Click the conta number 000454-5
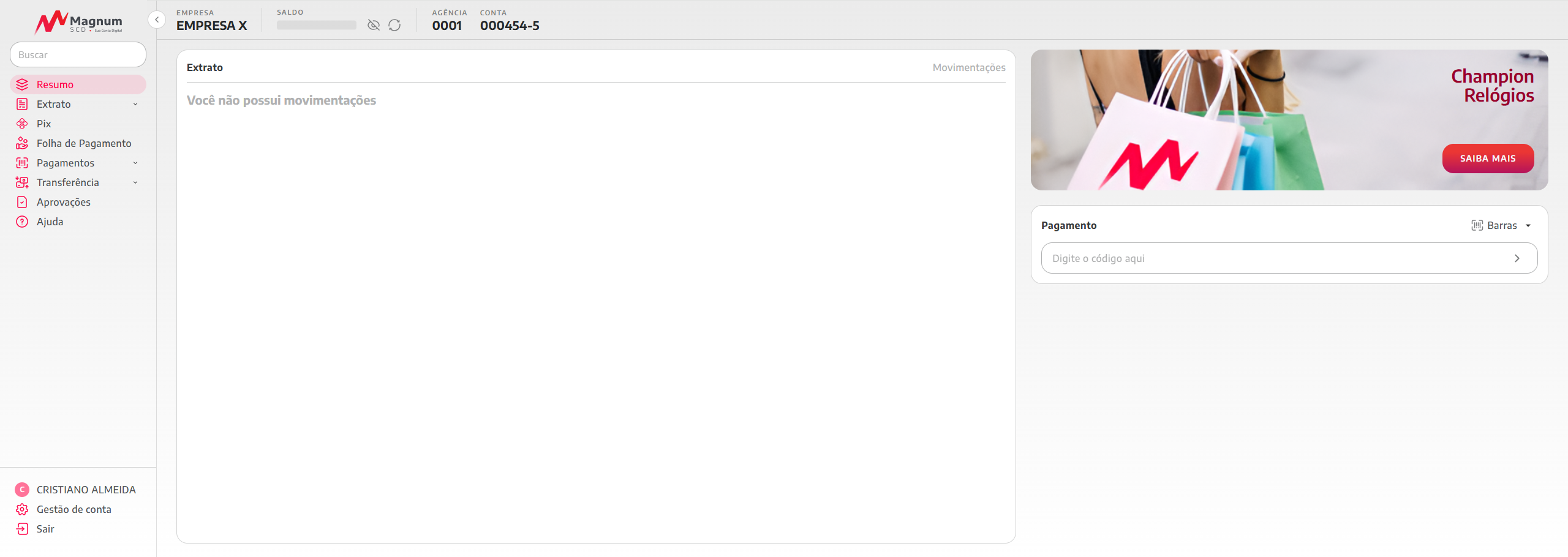 pyautogui.click(x=510, y=26)
